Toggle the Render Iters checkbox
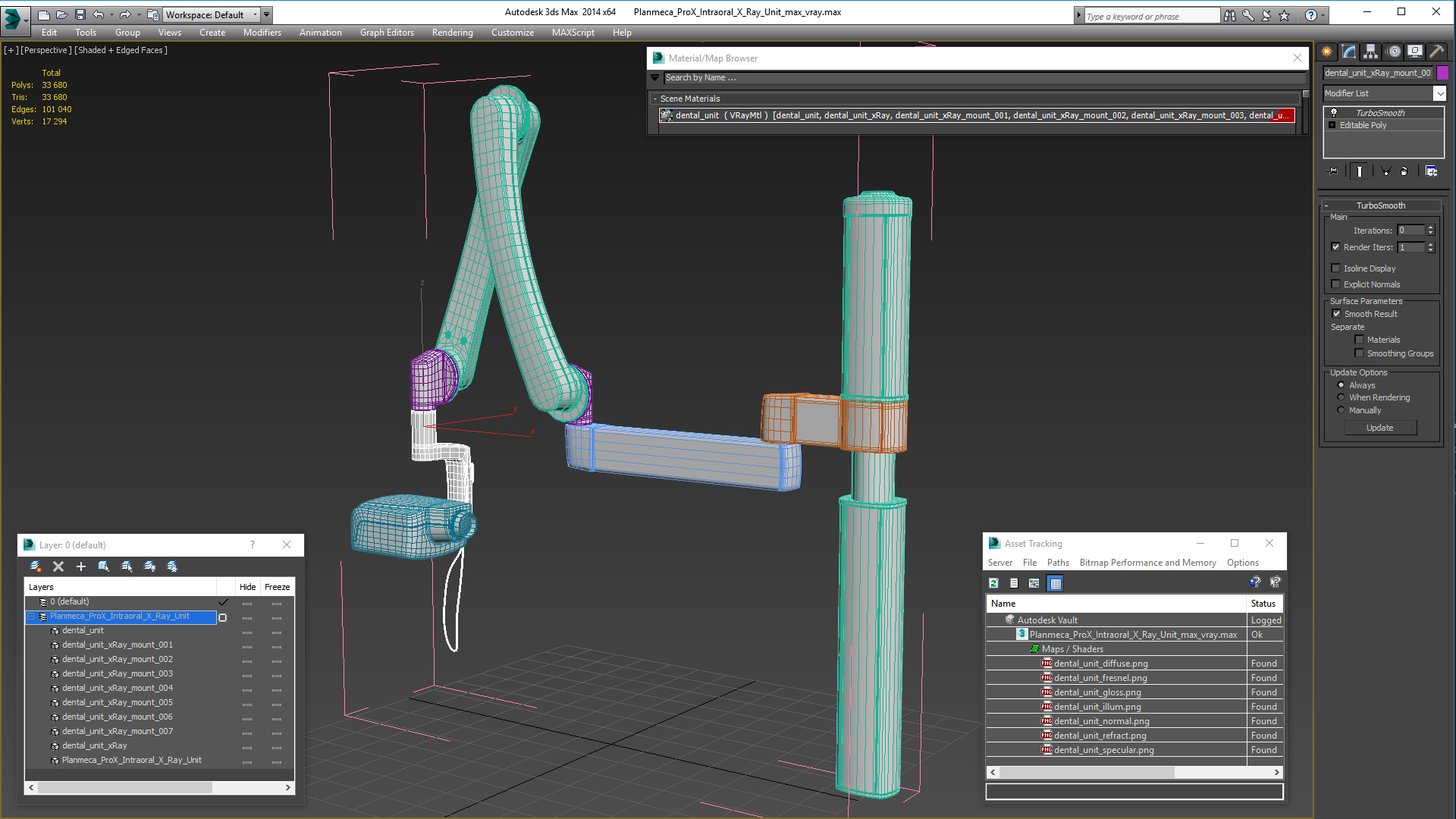The image size is (1456, 819). 1336,247
